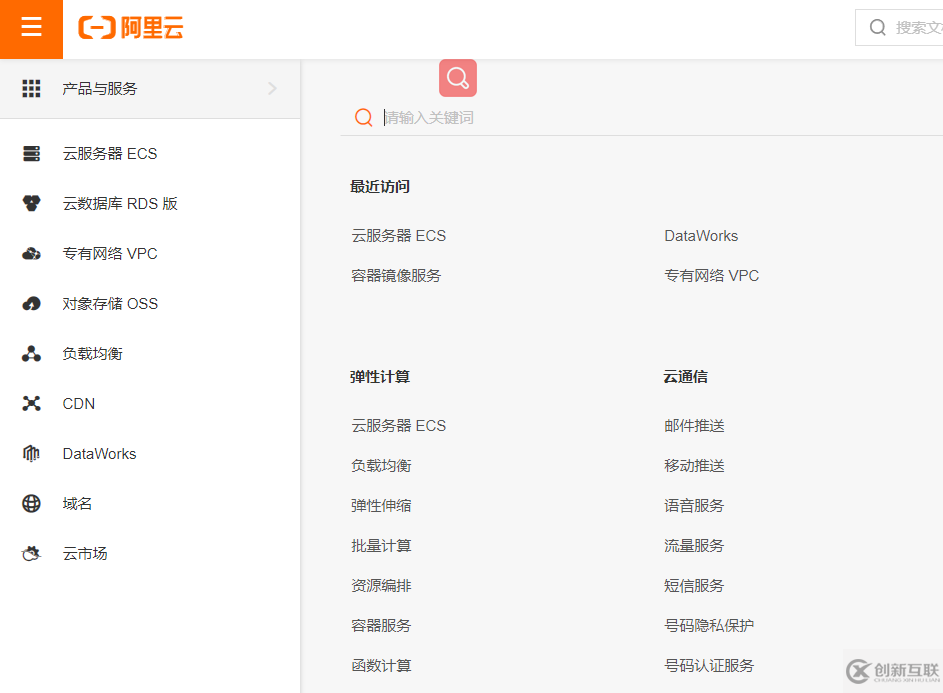Click the 云通信 category heading
Viewport: 943px width, 693px height.
[x=686, y=377]
